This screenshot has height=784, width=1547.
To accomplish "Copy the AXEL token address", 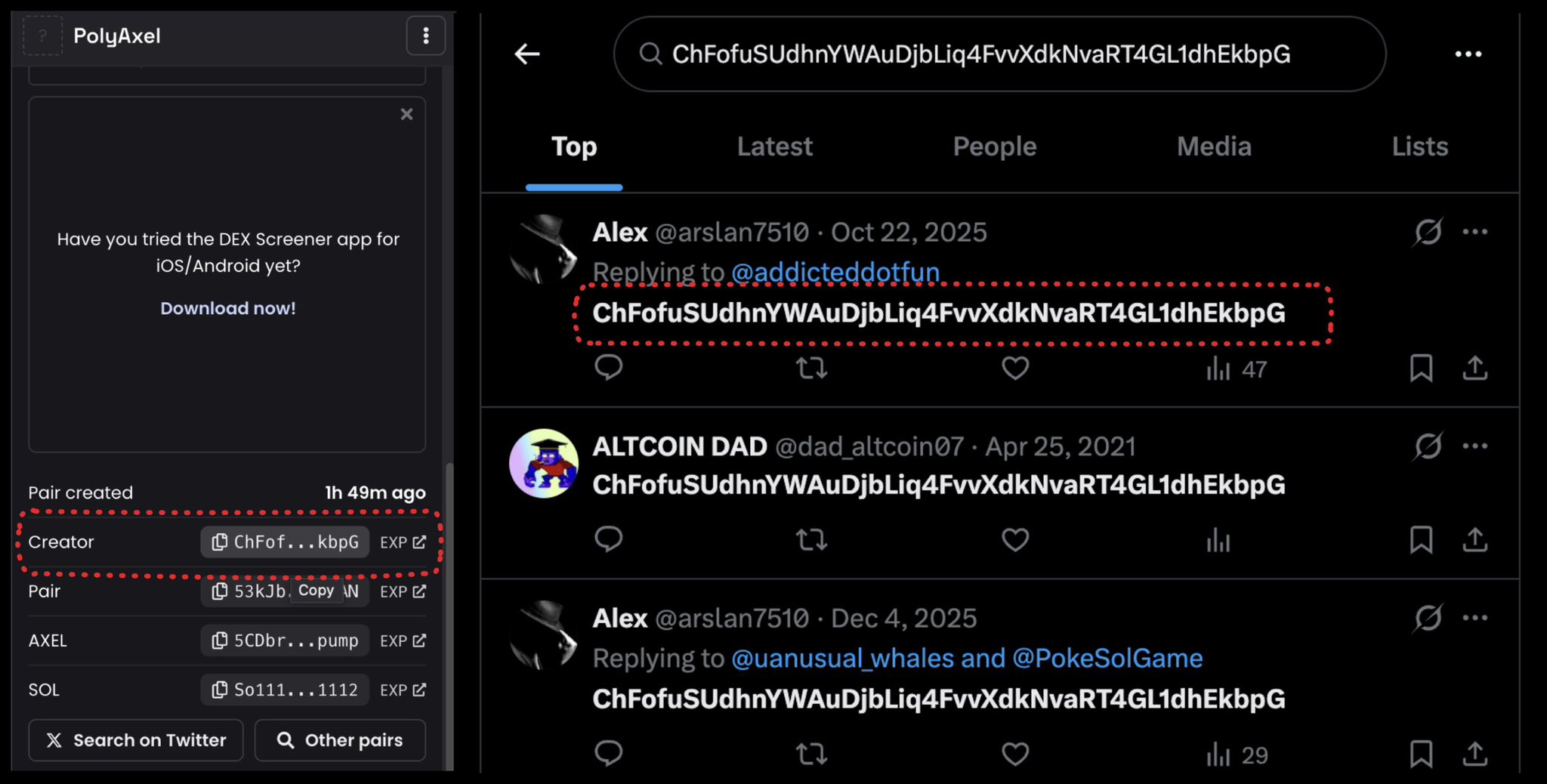I will (x=286, y=640).
